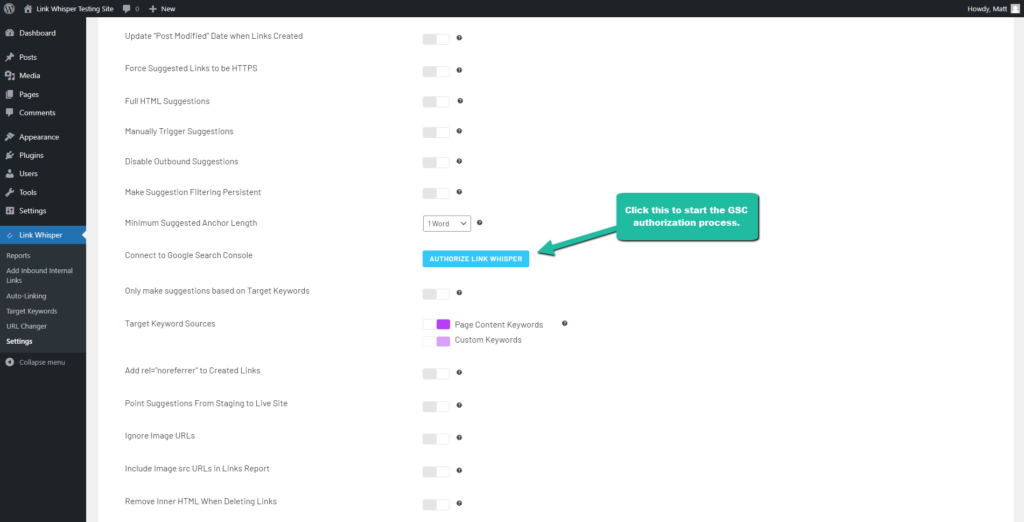Click help icon for Update Post Modified Date
1024x522 pixels.
[459, 38]
